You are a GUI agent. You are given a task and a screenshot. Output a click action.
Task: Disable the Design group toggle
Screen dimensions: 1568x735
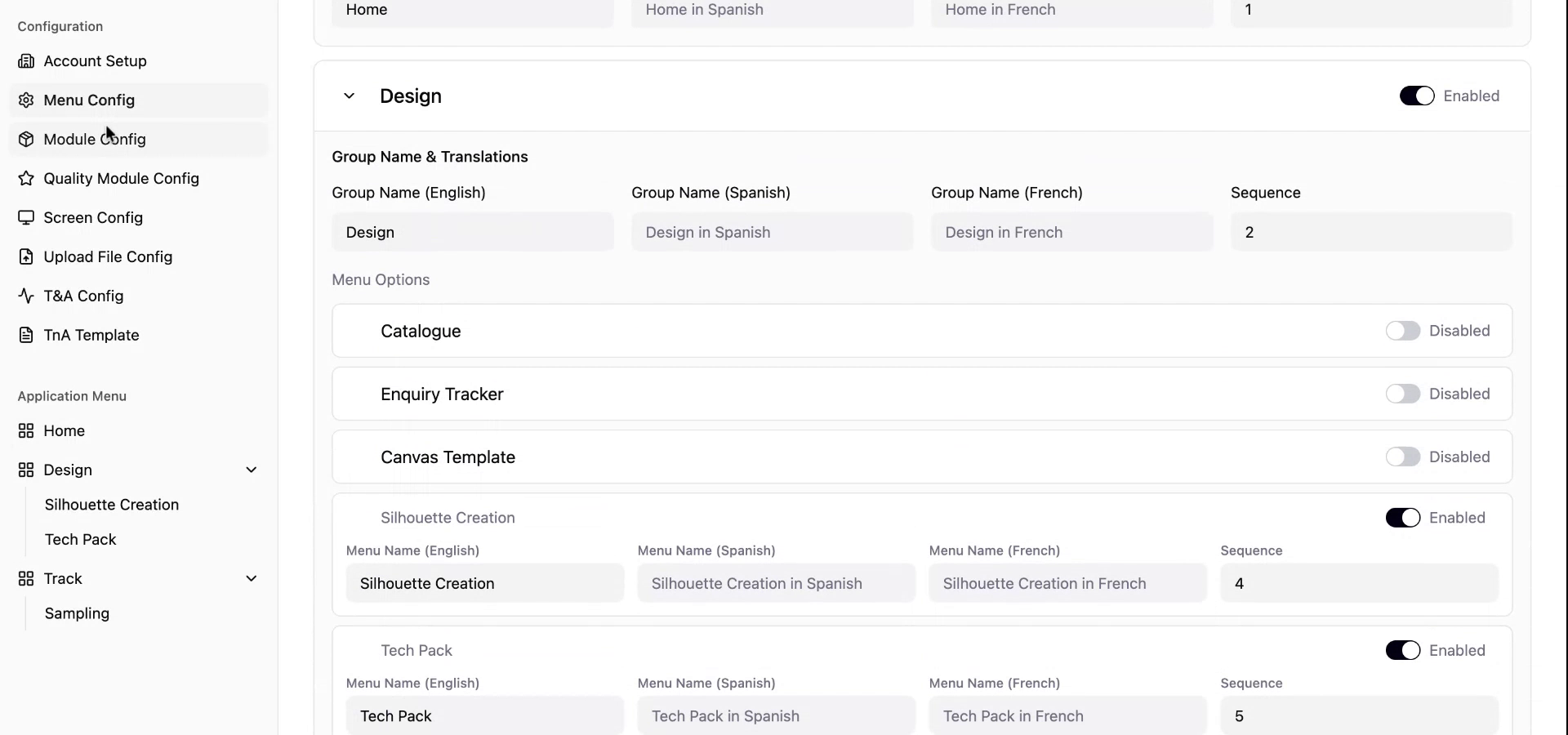(1417, 95)
